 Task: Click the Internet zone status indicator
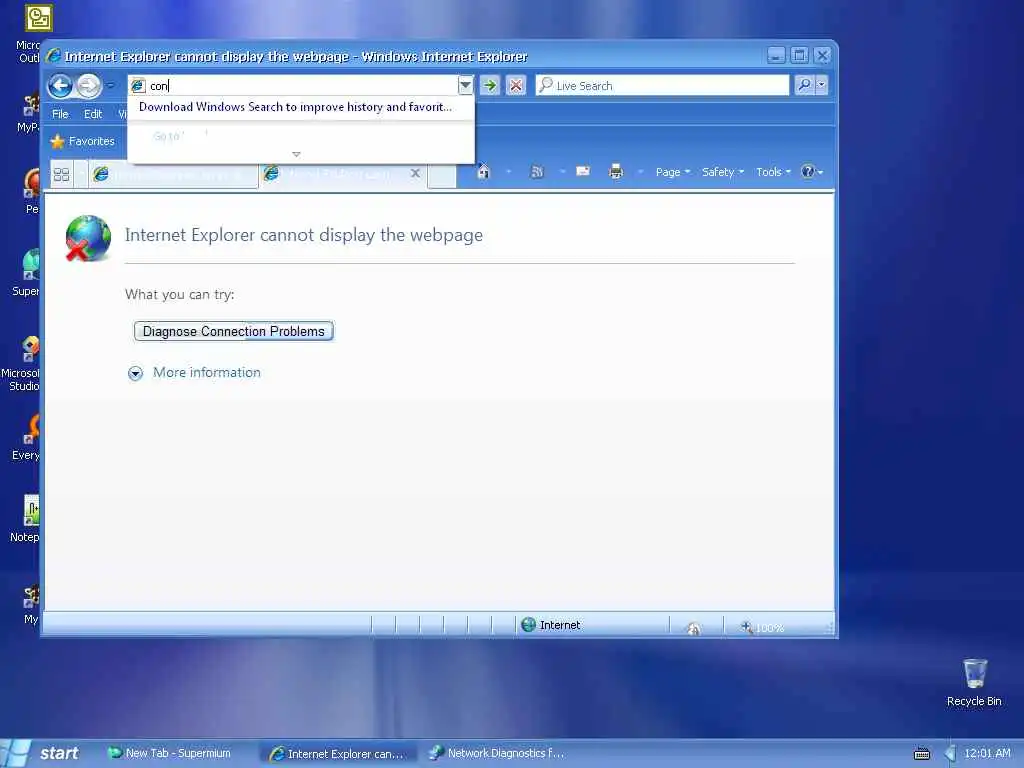551,625
